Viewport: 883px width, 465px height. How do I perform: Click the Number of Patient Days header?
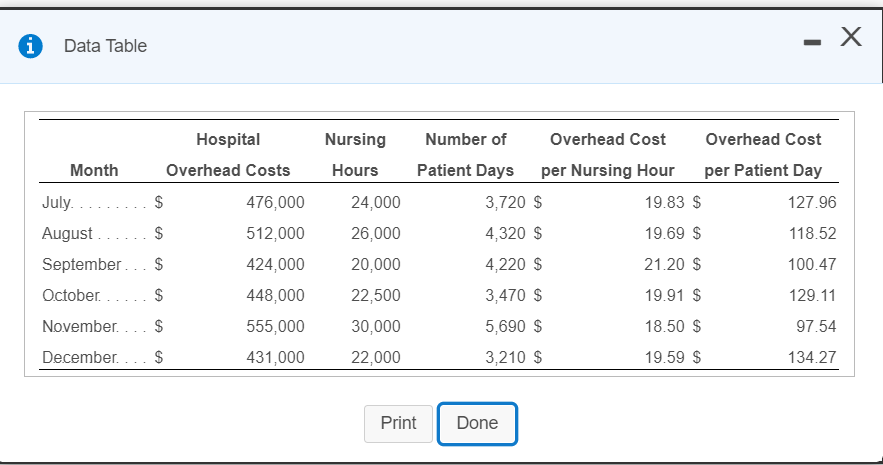click(466, 155)
